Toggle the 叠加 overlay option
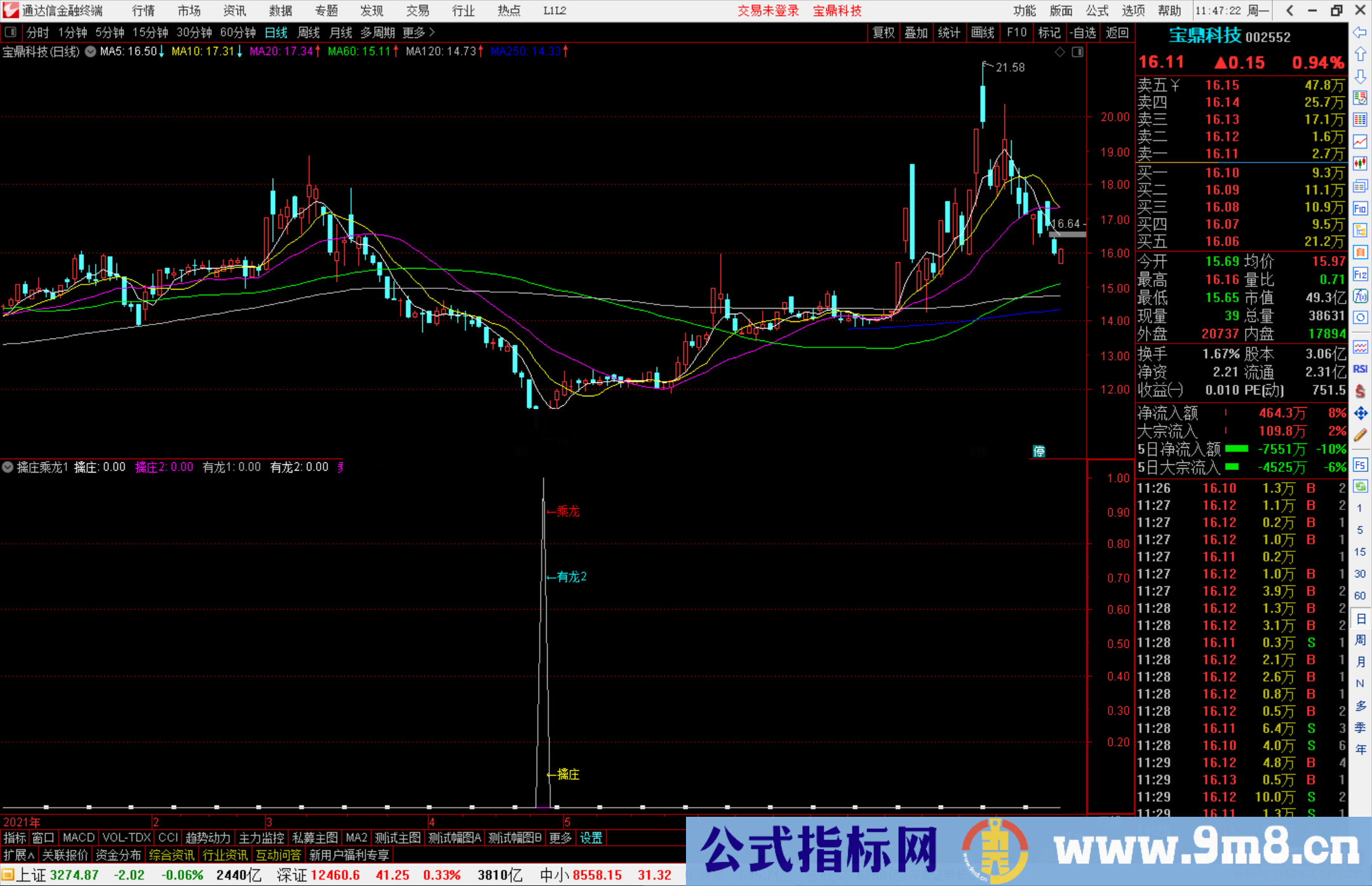Image resolution: width=1372 pixels, height=886 pixels. (x=916, y=32)
